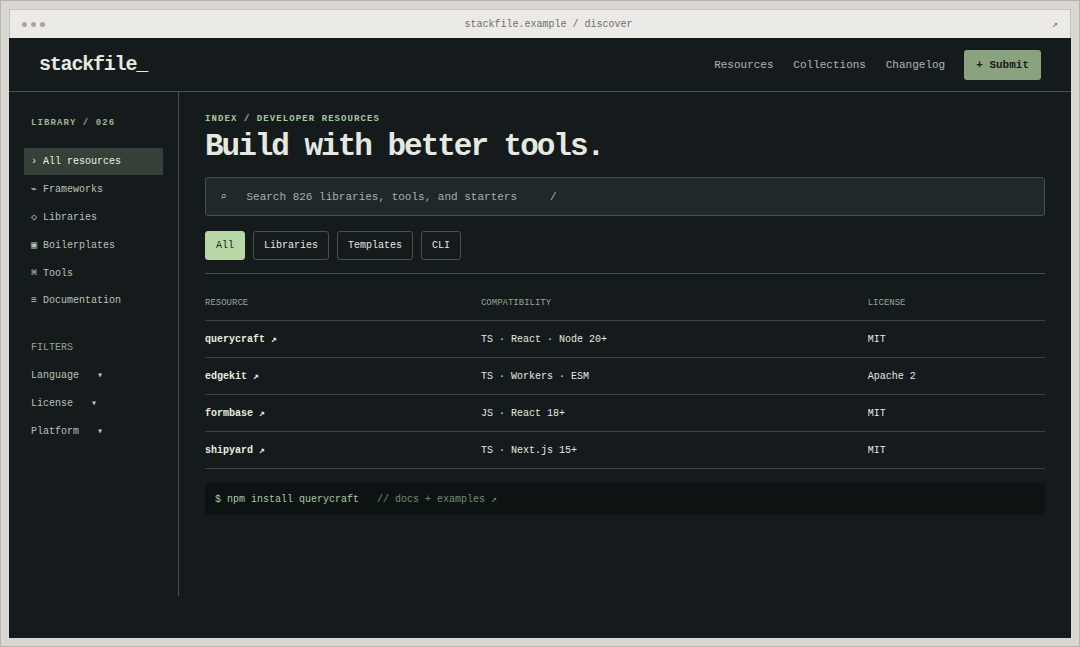Open the docs + examples link

[x=437, y=499]
